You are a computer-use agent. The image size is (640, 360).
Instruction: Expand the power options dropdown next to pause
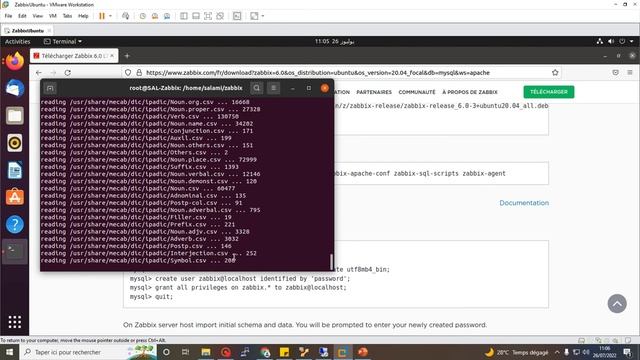click(110, 16)
